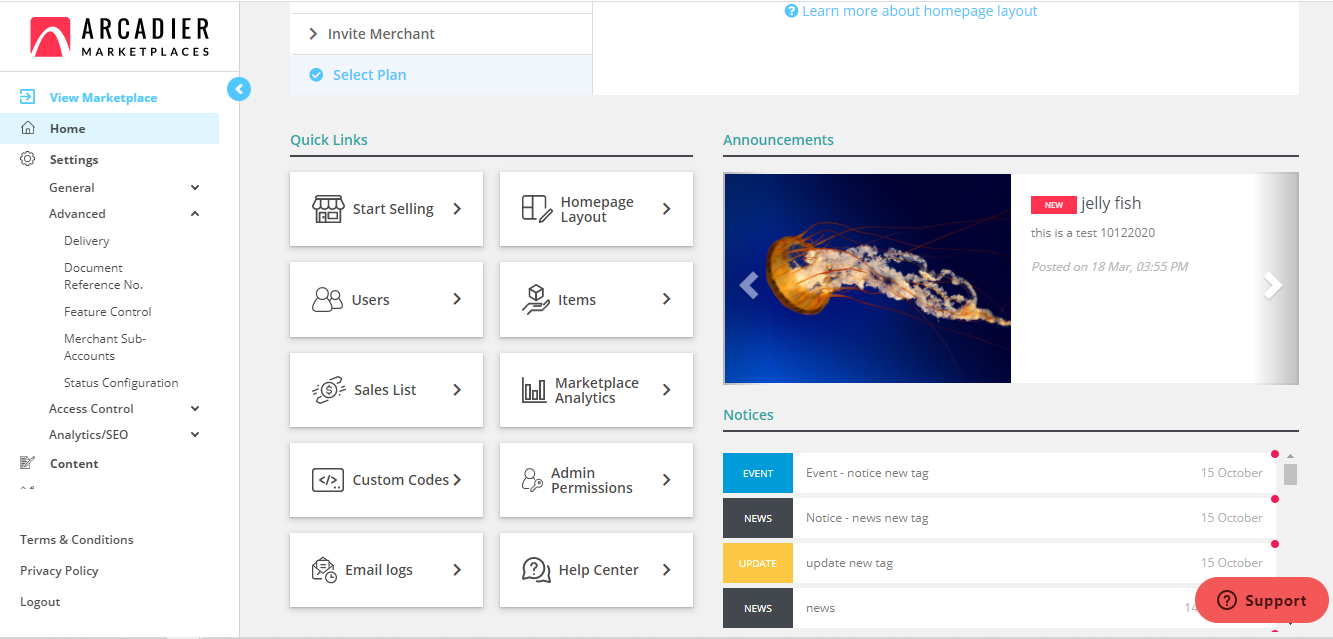Open the Marketplace Analytics quick link label

point(597,390)
